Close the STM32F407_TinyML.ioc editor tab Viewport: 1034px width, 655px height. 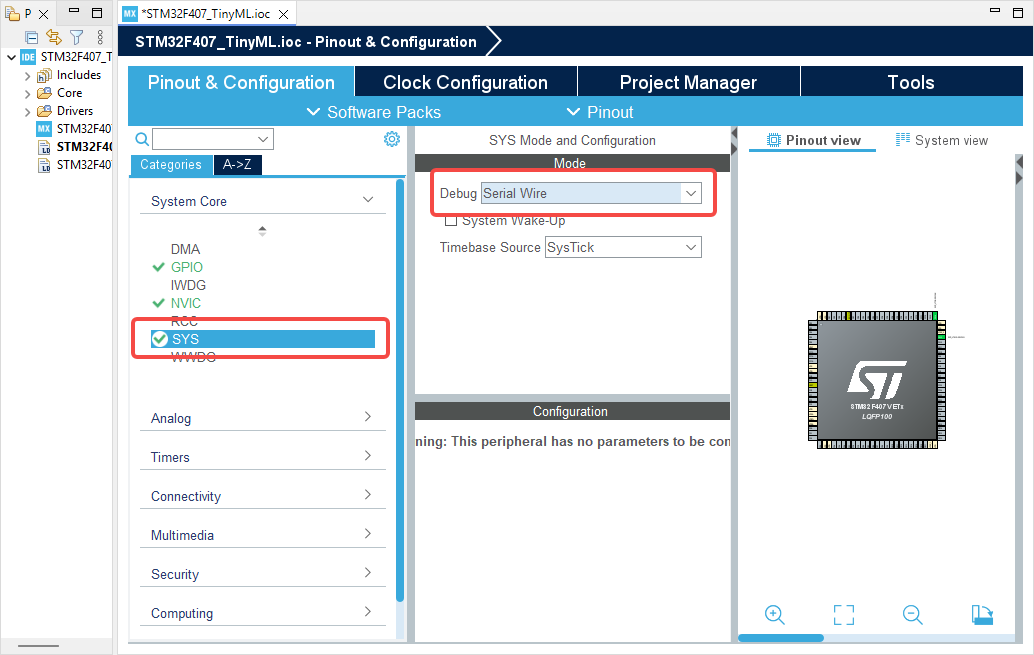coord(284,14)
